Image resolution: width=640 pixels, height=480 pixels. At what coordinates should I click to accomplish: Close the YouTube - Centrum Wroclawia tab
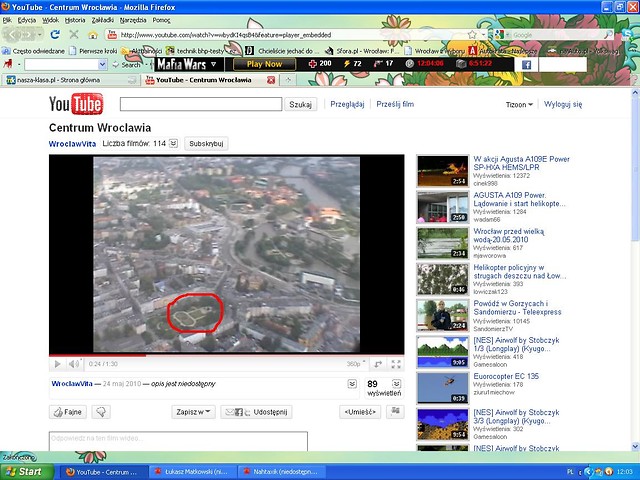tap(271, 80)
